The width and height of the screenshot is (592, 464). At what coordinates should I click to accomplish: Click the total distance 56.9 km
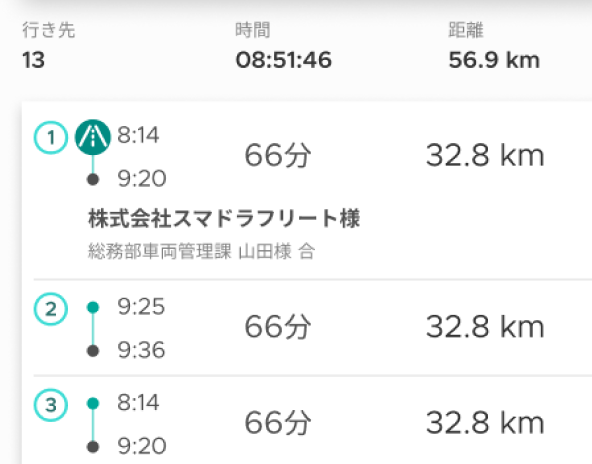pos(494,60)
